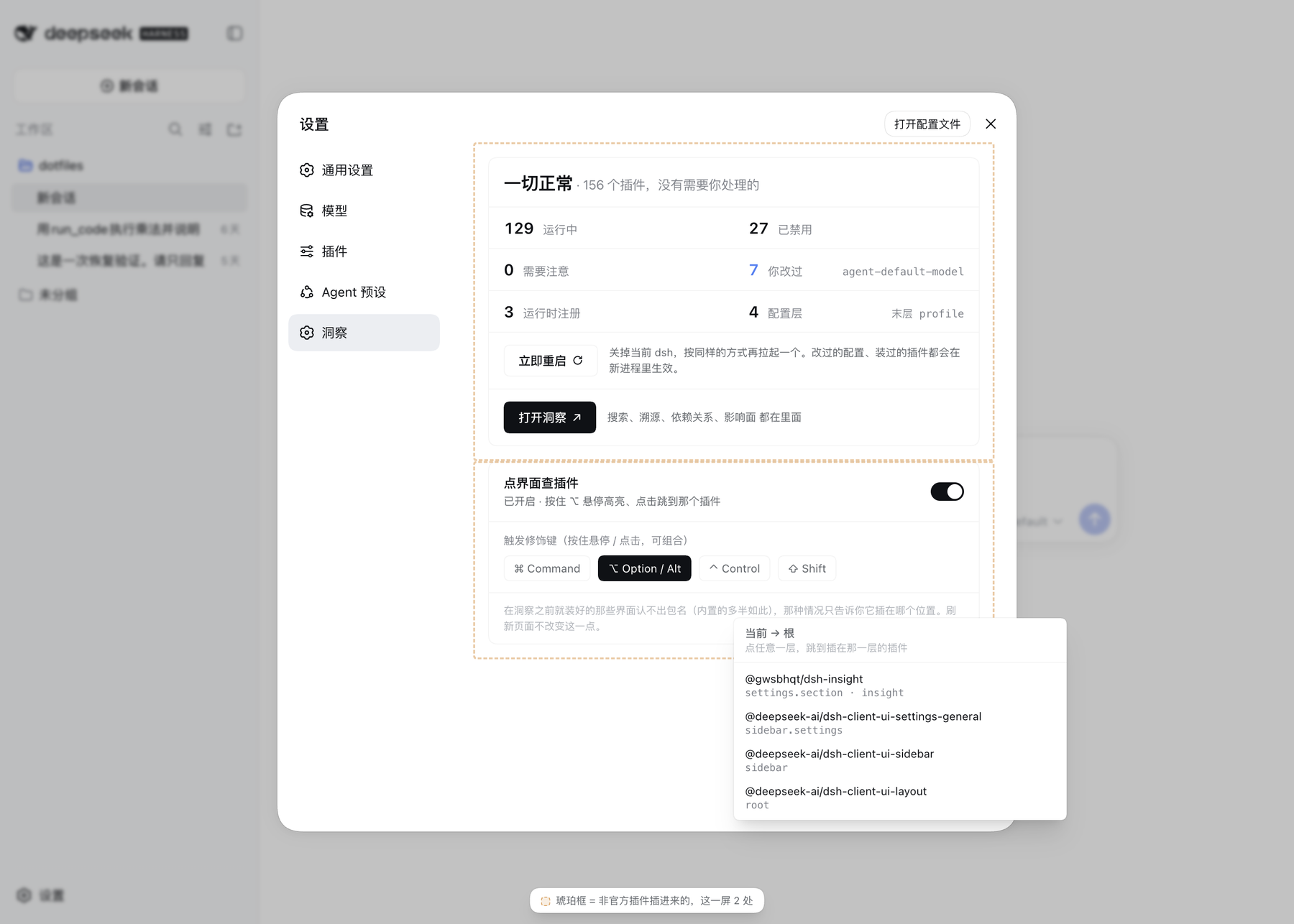This screenshot has width=1294, height=924.
Task: Enable the Shift modifier key
Action: [807, 568]
